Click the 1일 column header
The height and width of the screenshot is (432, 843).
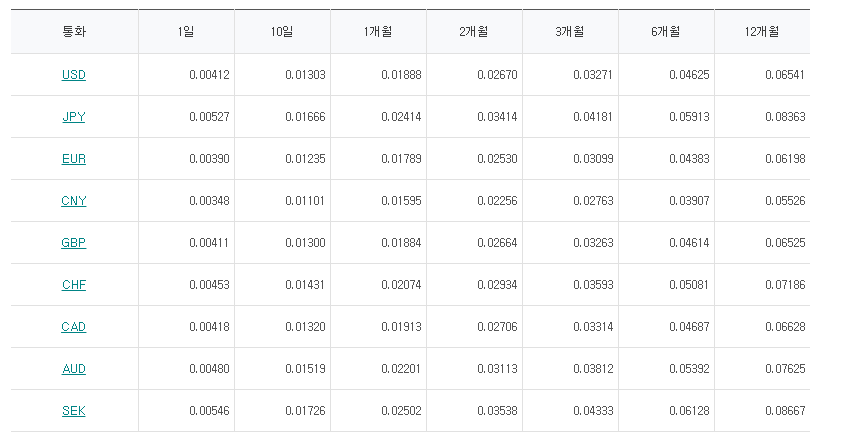186,32
